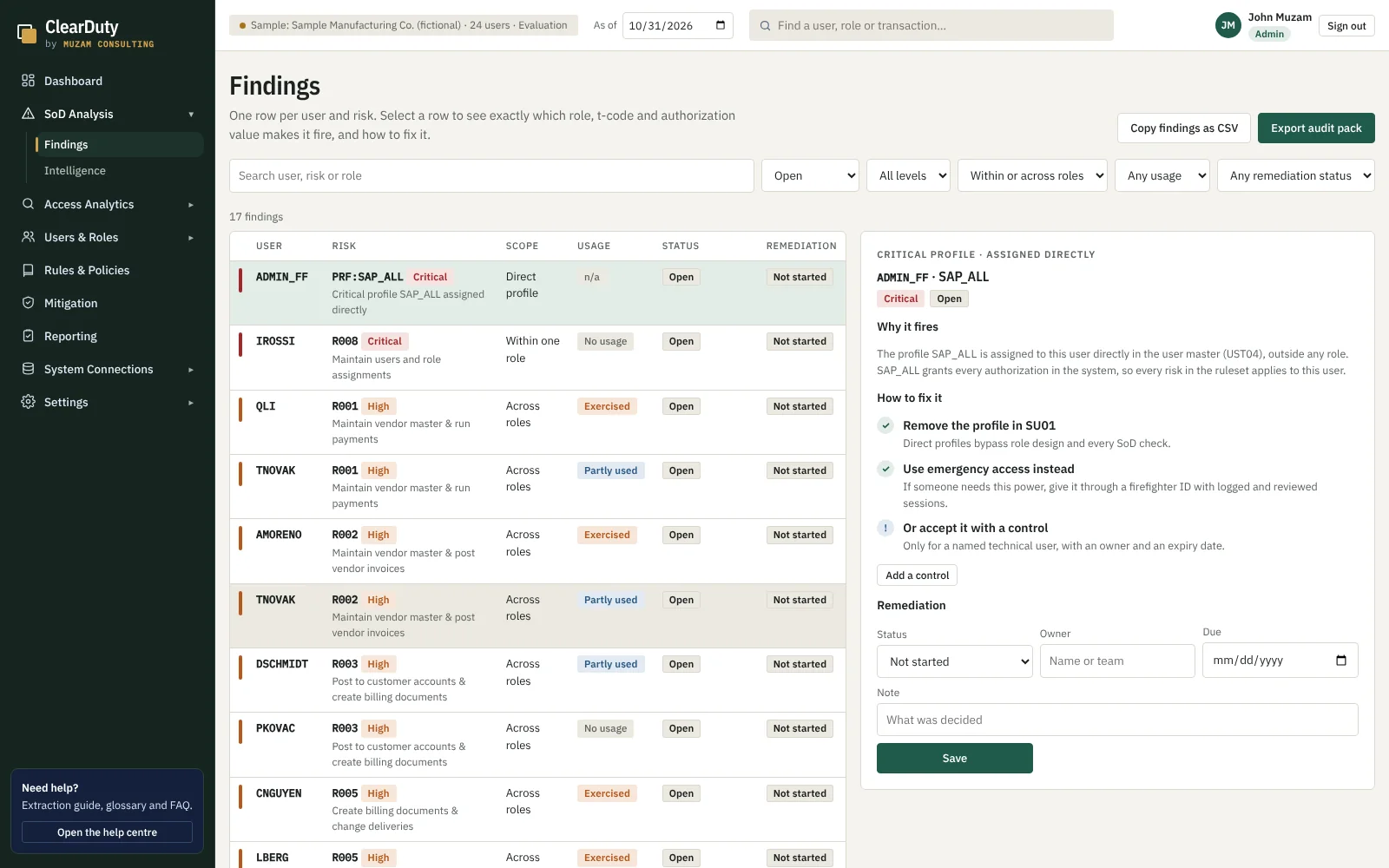
Task: Expand the Access Analytics submenu arrow
Action: 191,205
